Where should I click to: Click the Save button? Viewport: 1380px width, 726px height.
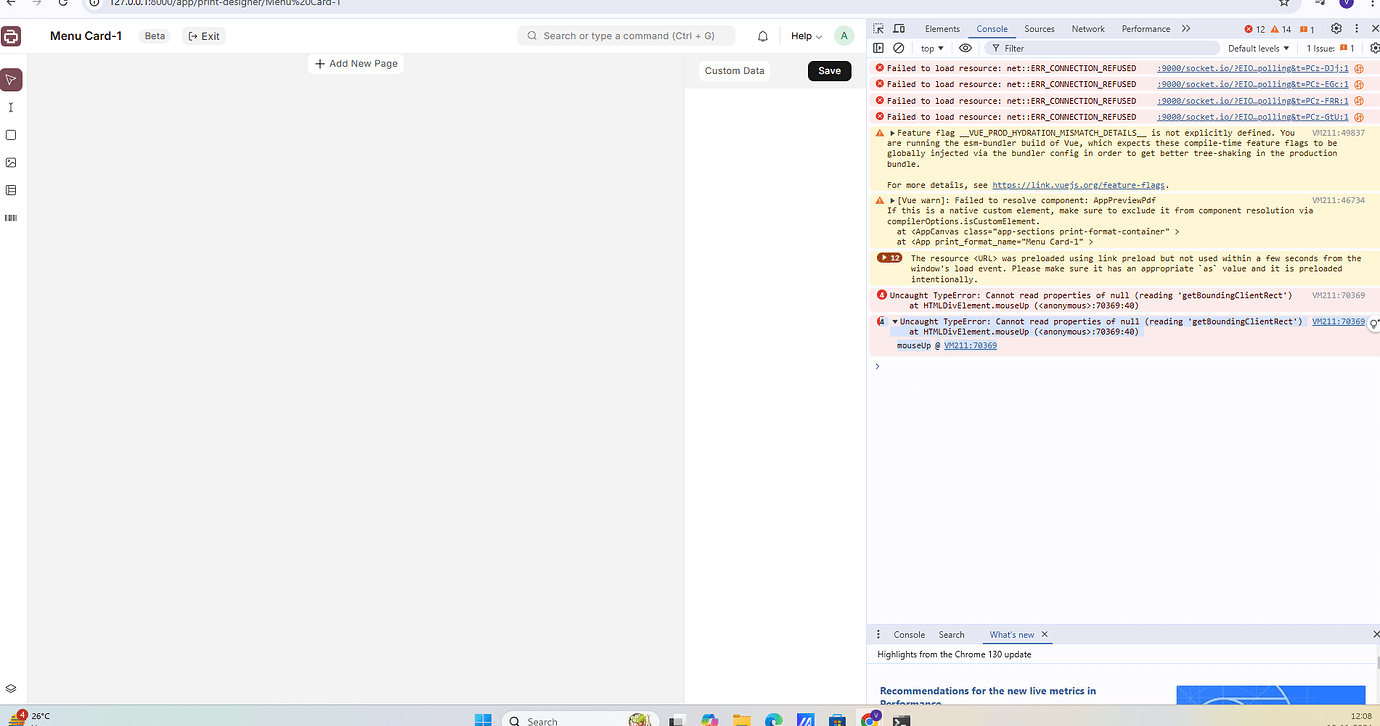(829, 71)
